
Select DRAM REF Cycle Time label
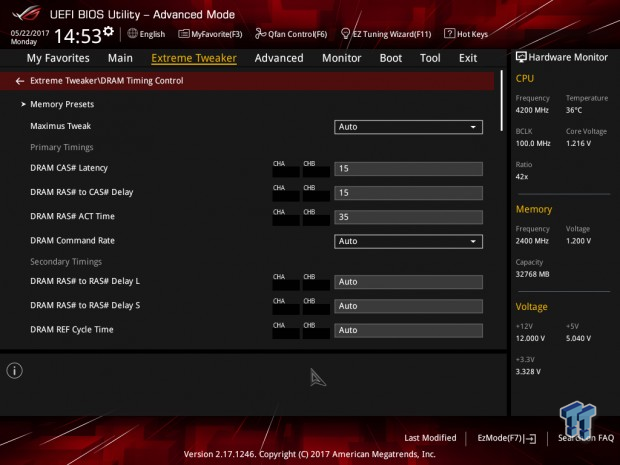(72, 329)
